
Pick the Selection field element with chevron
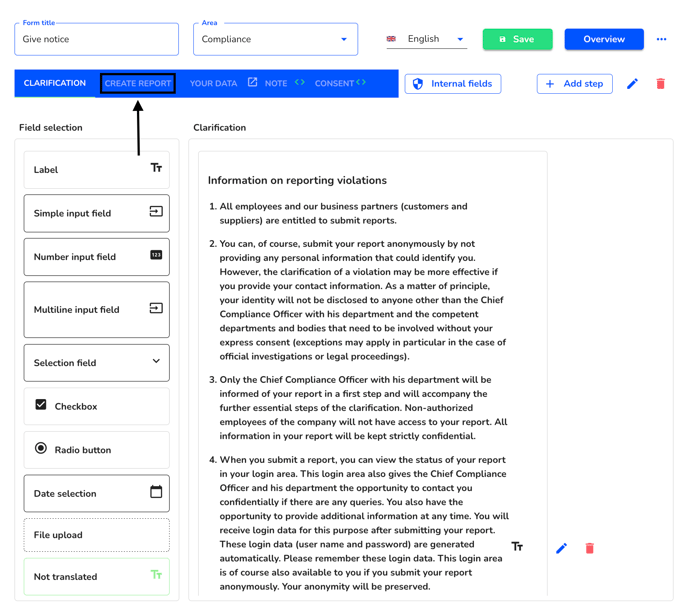(x=97, y=363)
